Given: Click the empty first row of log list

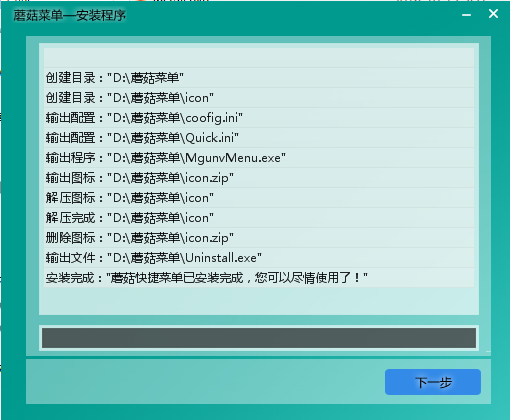Looking at the screenshot, I should (259, 58).
